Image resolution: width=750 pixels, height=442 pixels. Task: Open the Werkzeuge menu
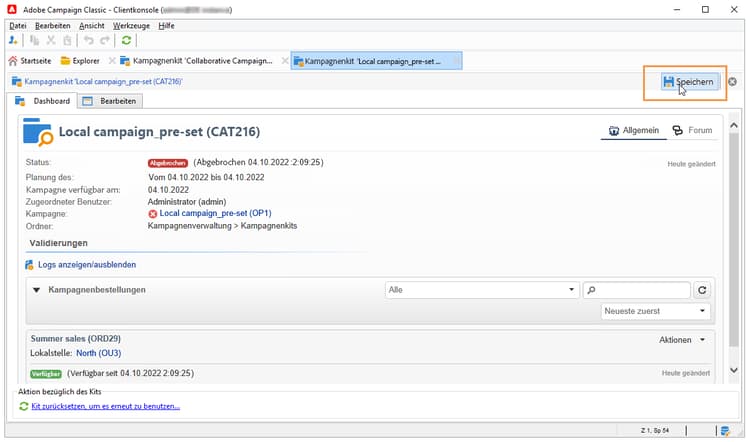point(131,26)
